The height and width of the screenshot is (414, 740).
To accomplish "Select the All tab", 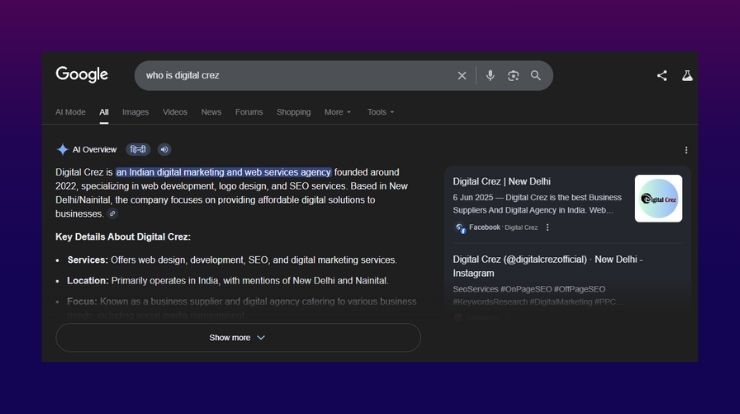I will coord(104,112).
